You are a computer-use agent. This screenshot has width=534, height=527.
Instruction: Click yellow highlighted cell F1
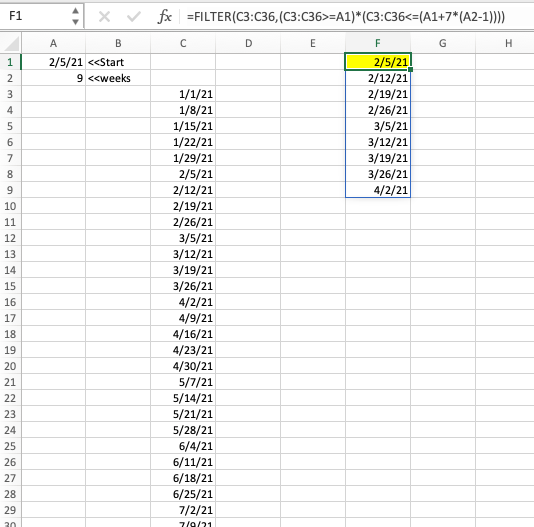pos(378,62)
